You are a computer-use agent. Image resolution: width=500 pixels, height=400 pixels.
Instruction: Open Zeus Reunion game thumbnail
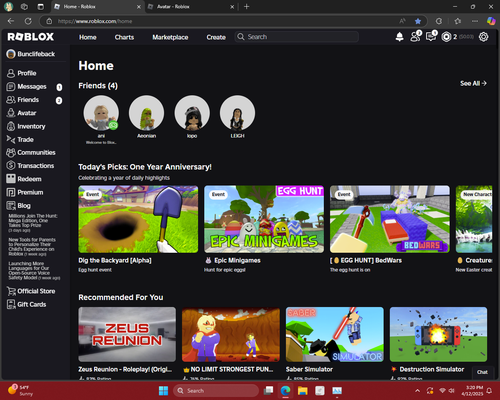[x=127, y=334]
